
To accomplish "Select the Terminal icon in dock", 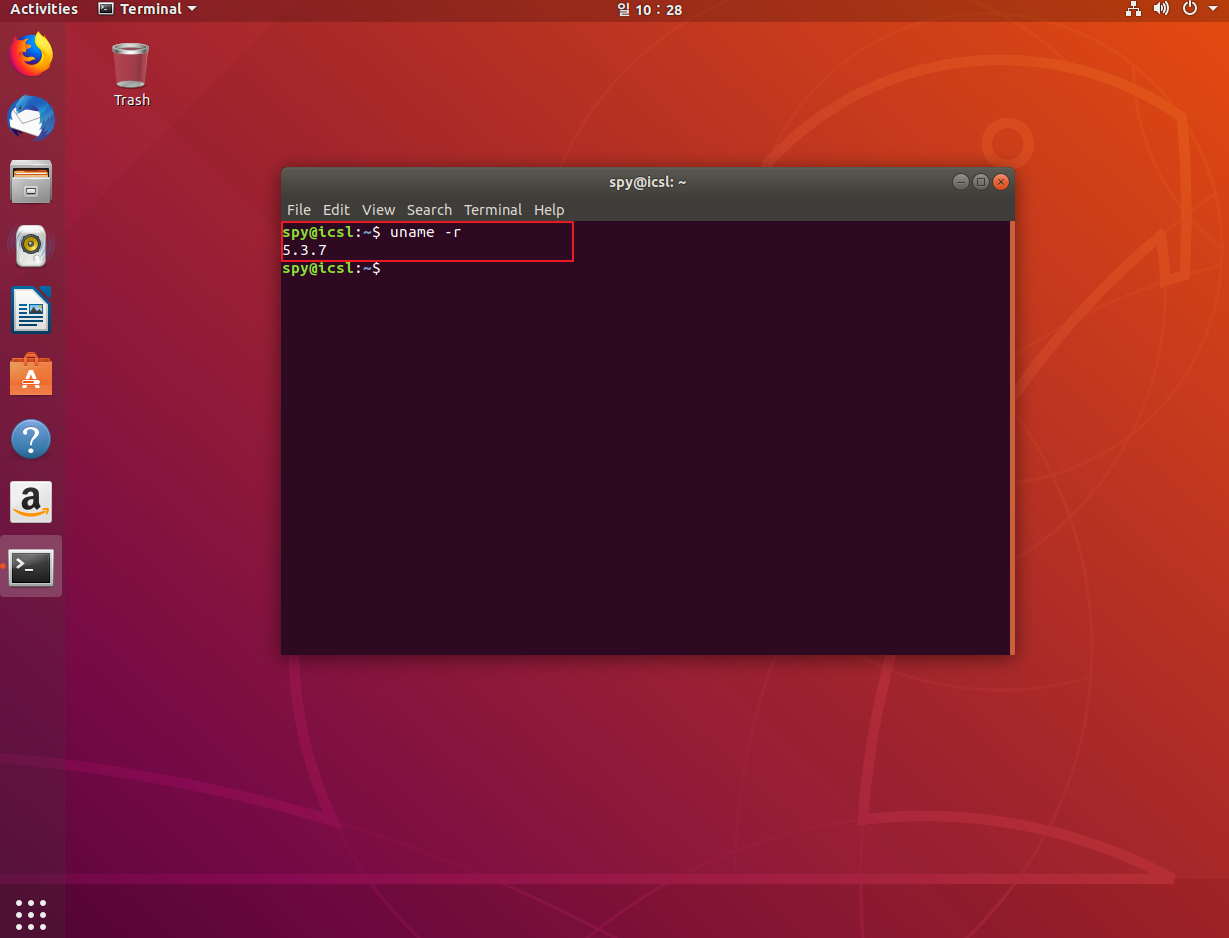I will coord(31,567).
